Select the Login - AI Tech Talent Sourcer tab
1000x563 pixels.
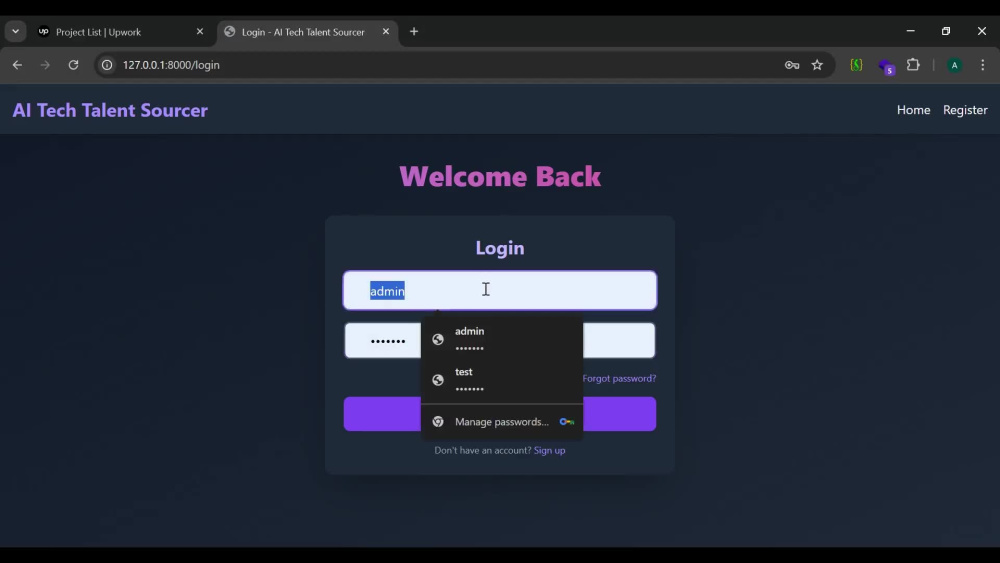308,32
